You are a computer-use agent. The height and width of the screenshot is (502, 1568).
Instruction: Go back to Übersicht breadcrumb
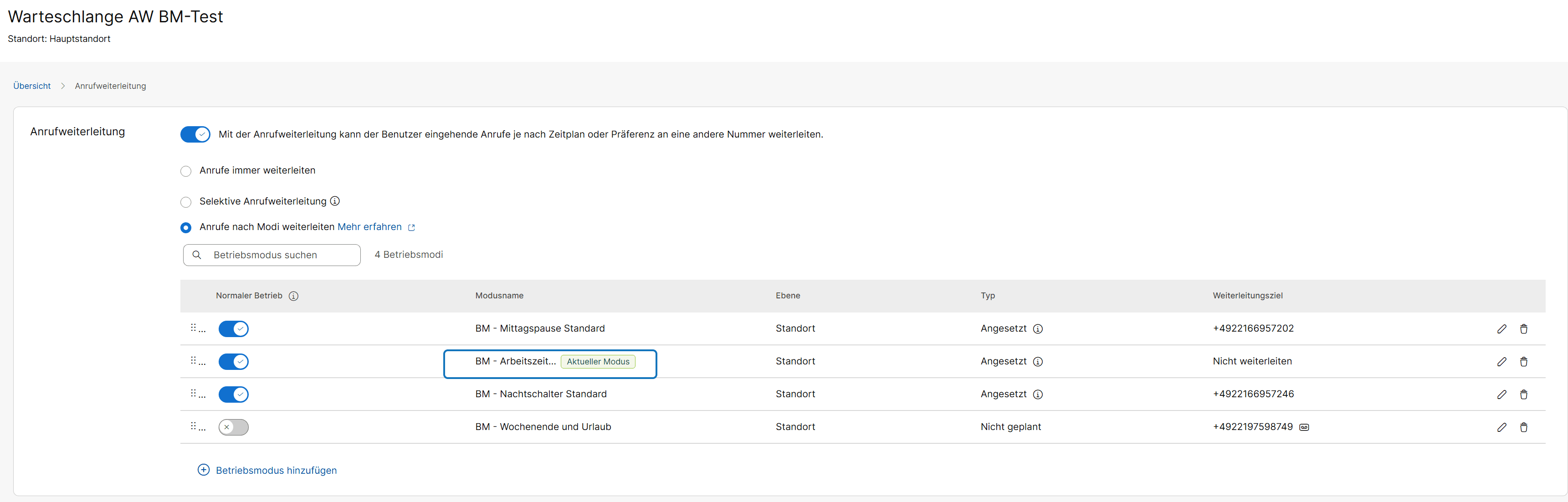coord(31,86)
